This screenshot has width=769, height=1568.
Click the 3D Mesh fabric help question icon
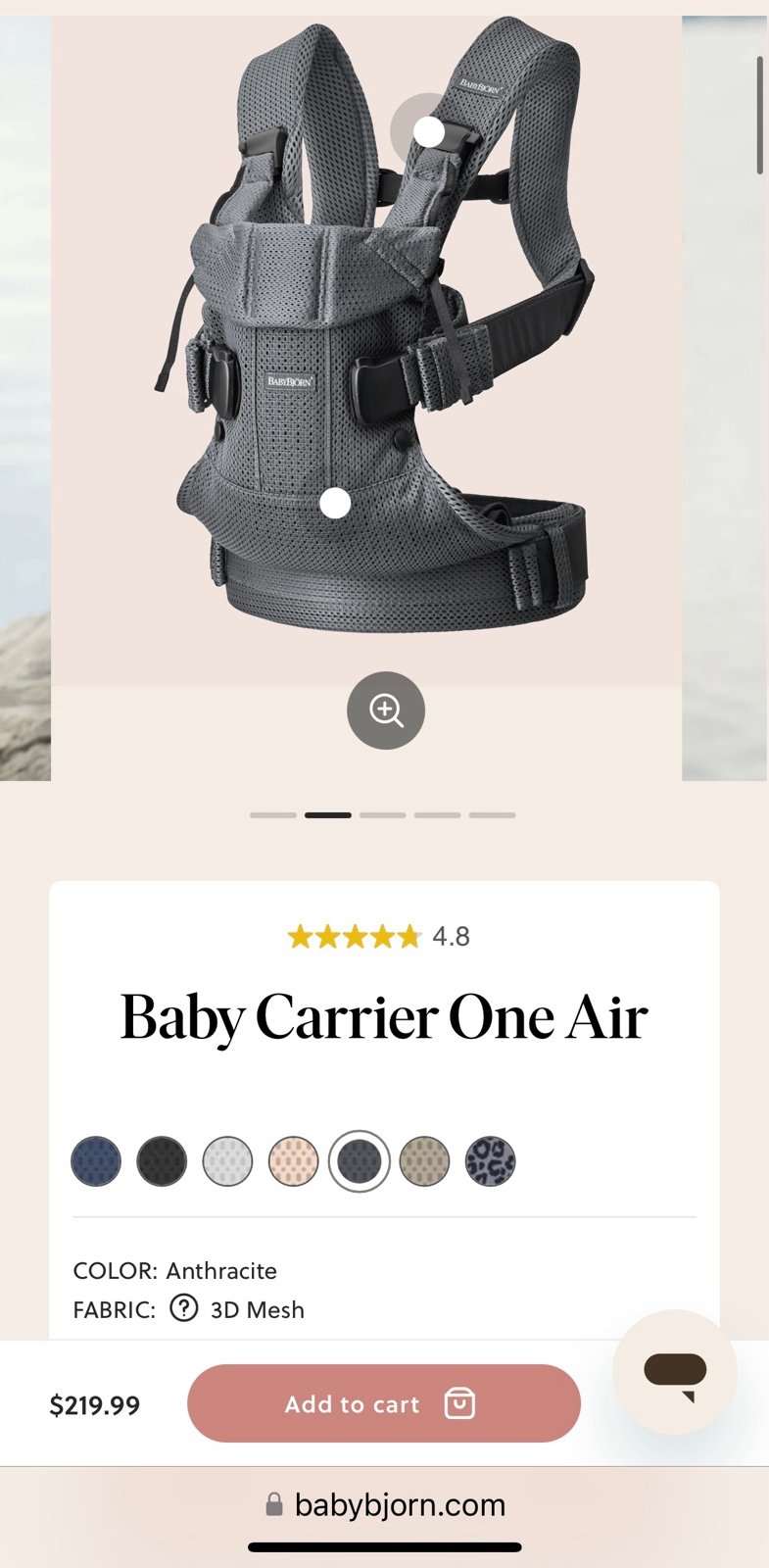click(183, 1308)
